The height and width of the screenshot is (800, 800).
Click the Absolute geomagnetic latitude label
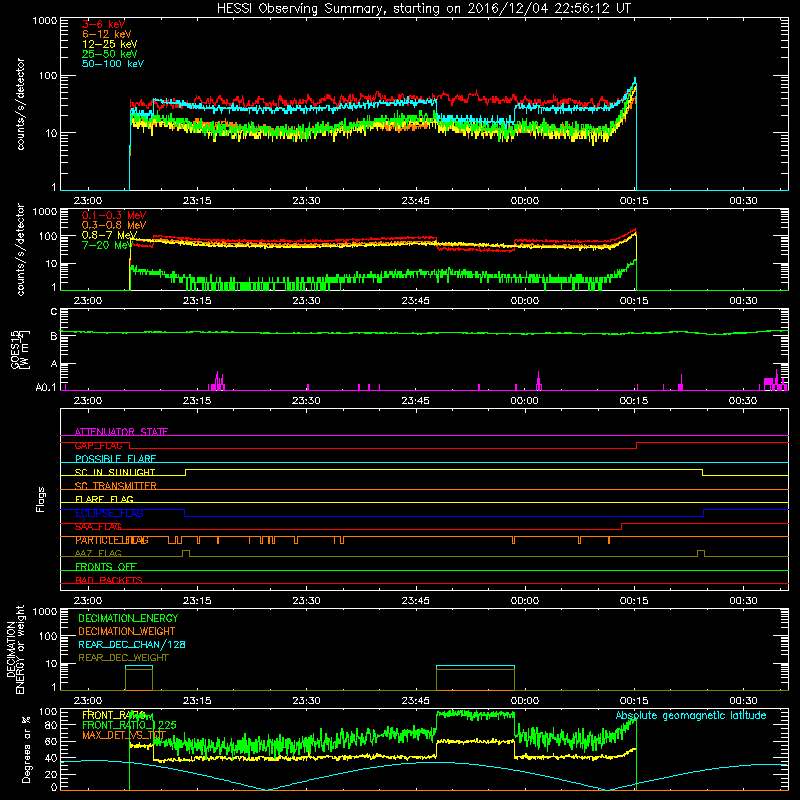pyautogui.click(x=691, y=716)
